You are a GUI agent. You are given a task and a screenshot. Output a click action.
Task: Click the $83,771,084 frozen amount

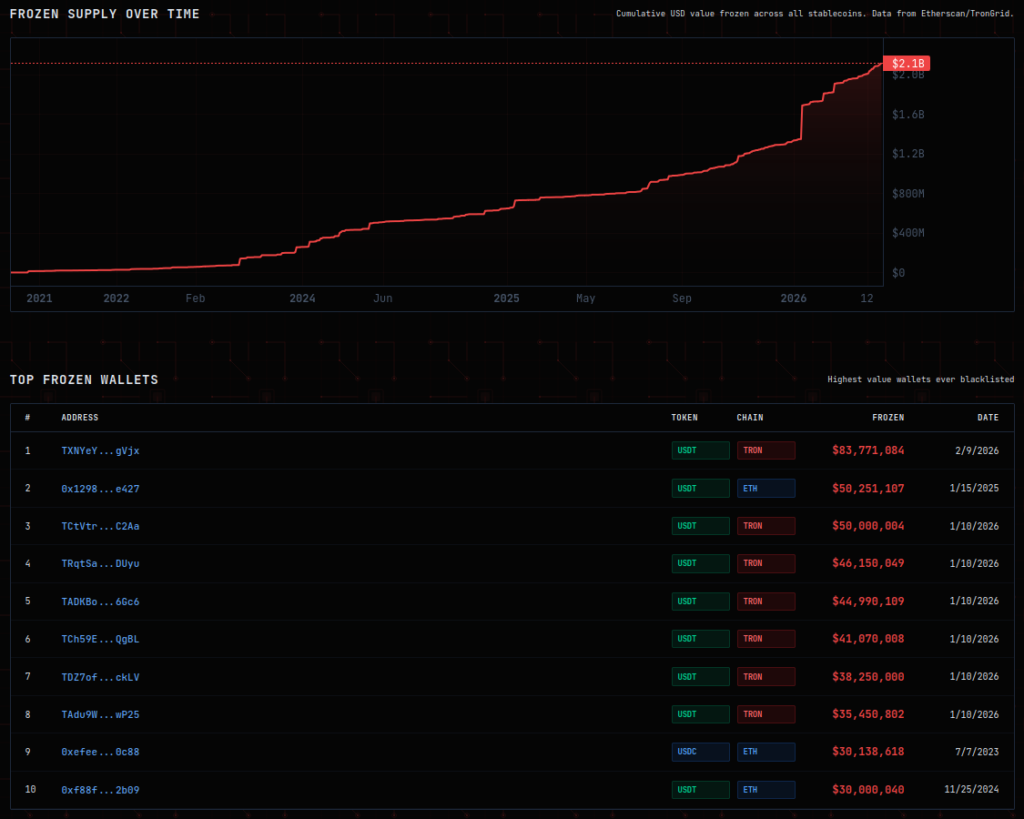867,450
